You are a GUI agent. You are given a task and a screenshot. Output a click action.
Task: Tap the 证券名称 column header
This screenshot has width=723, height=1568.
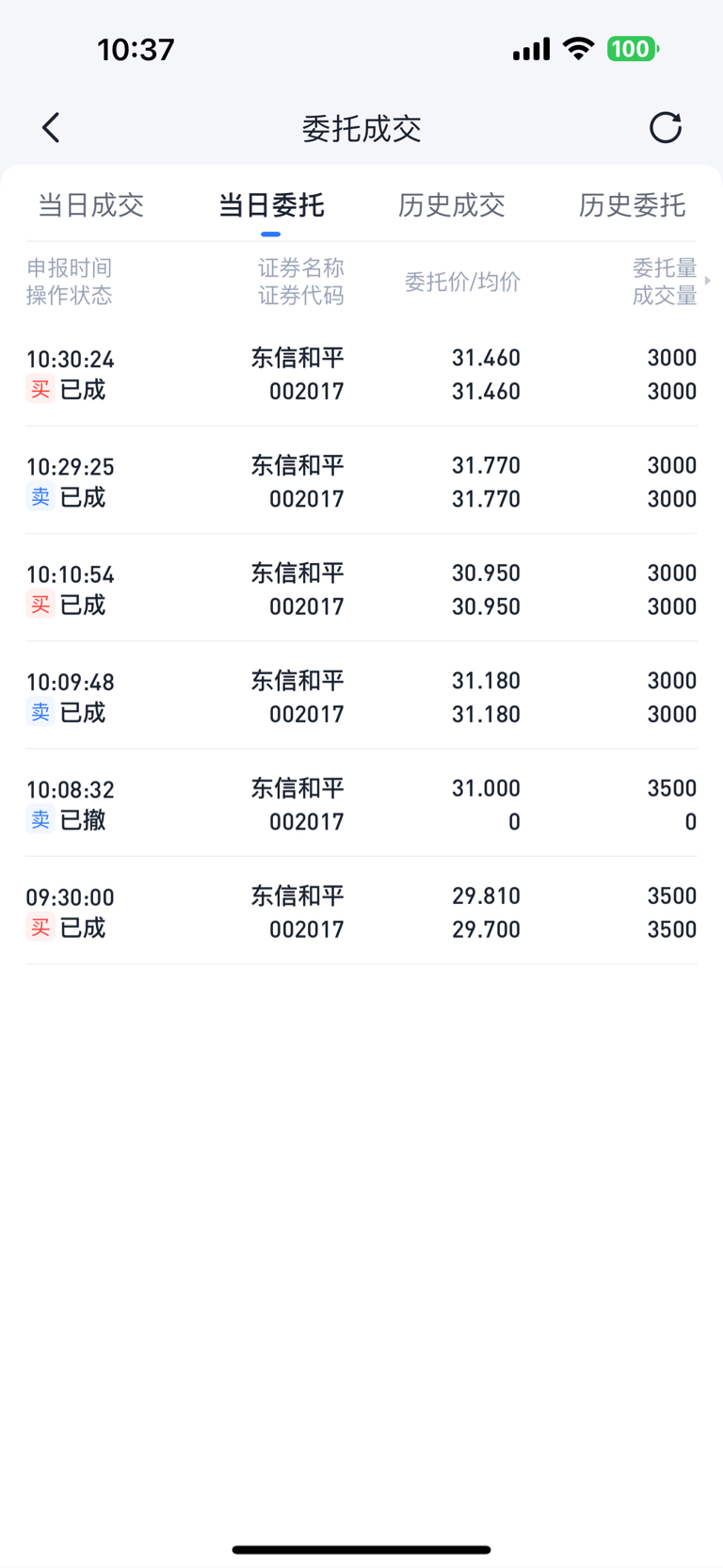(x=301, y=268)
